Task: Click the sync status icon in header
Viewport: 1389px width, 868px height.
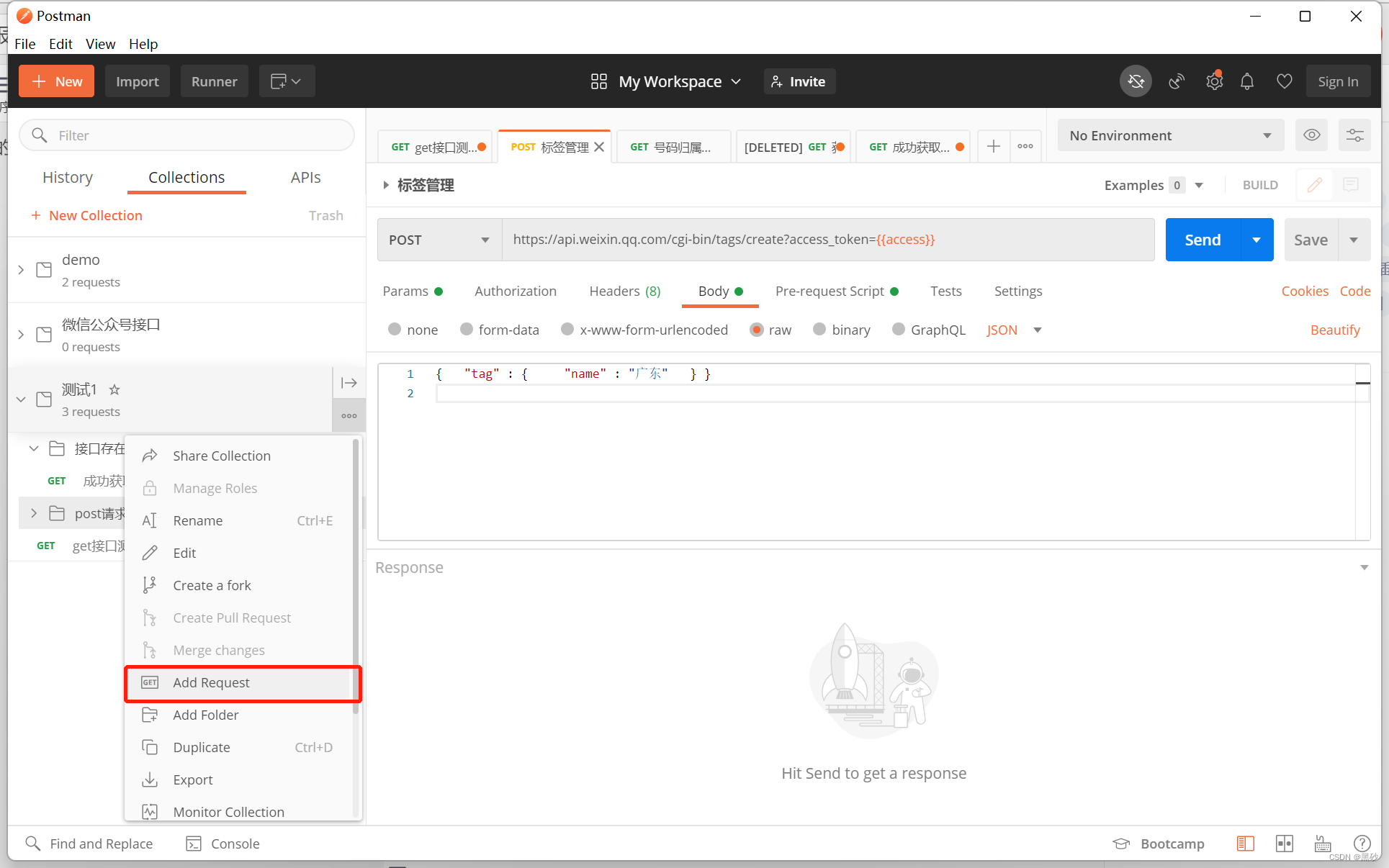Action: (1136, 81)
